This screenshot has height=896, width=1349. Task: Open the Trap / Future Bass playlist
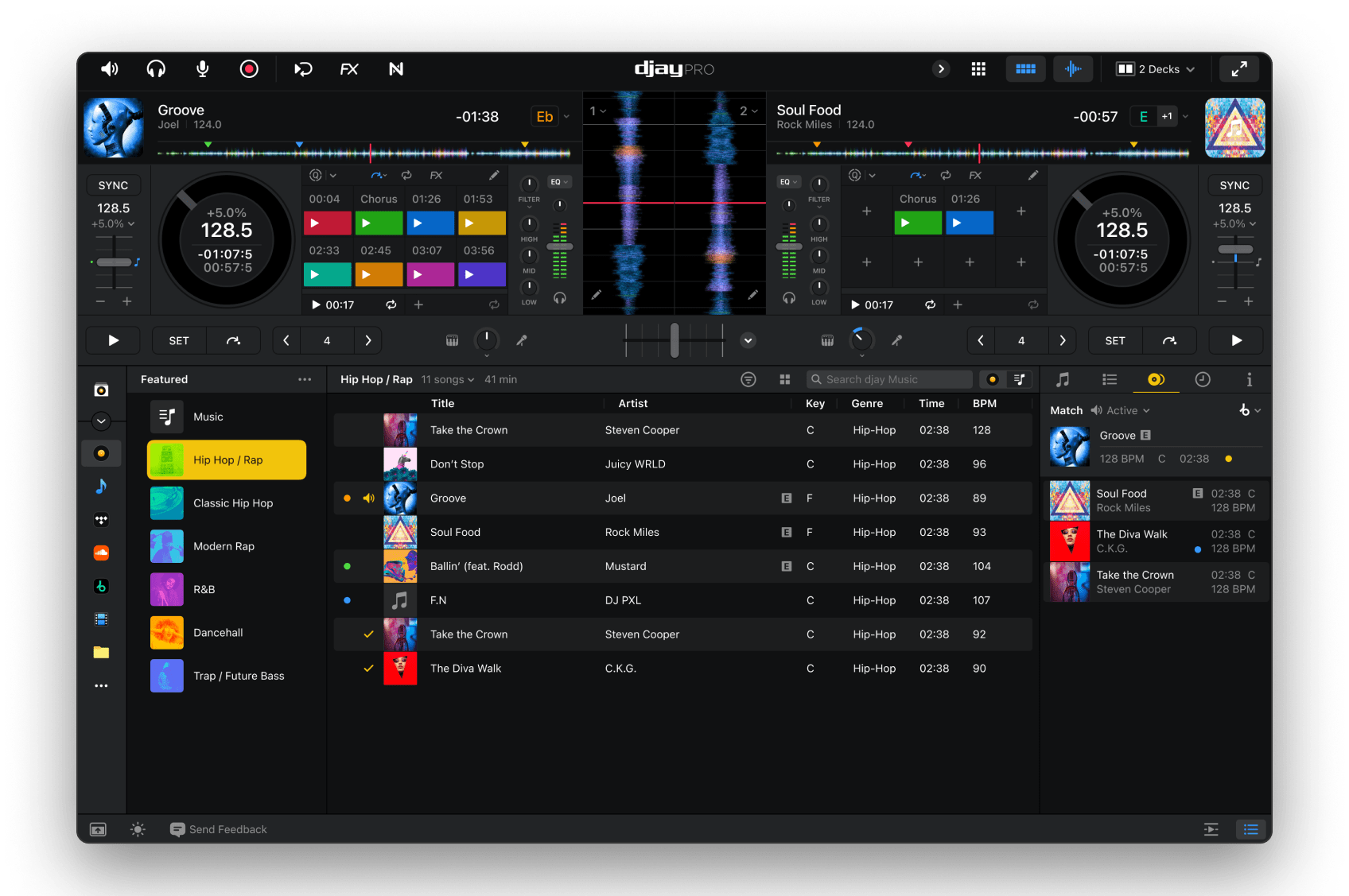pos(227,676)
